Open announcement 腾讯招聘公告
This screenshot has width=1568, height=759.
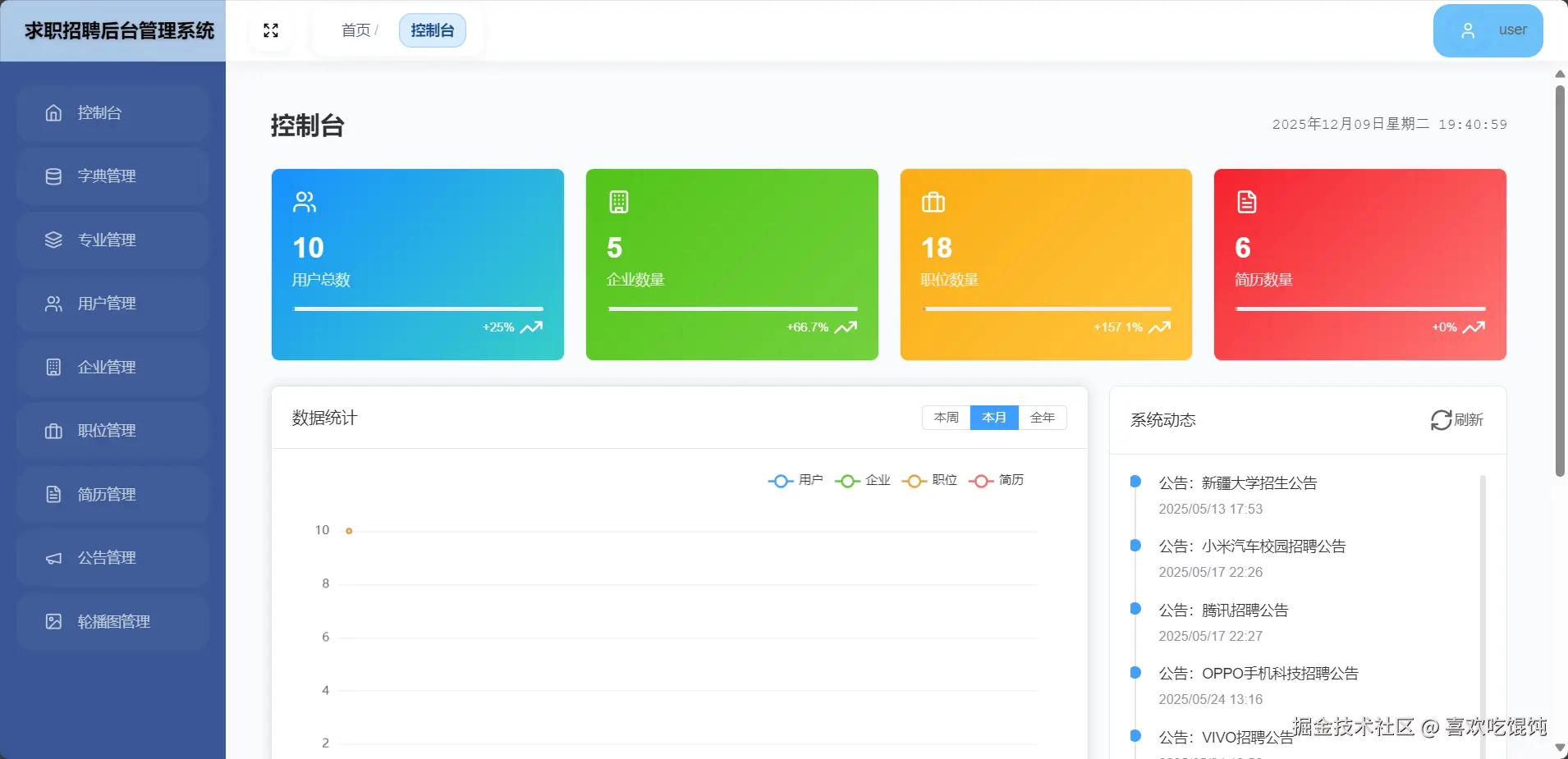(x=1223, y=610)
